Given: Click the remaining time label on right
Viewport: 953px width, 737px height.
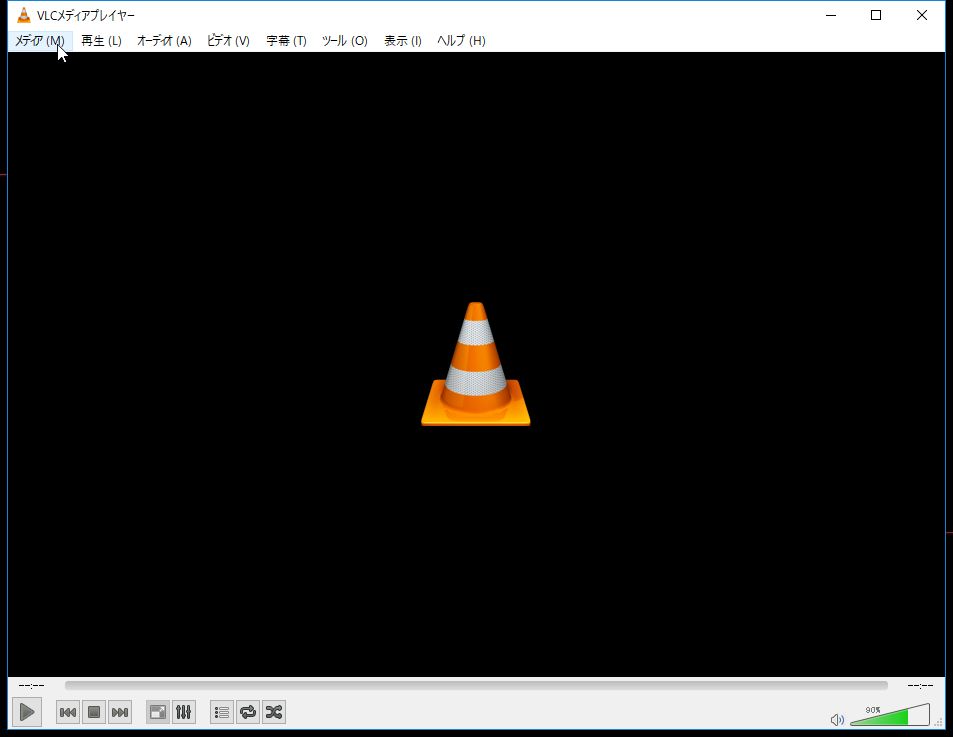Looking at the screenshot, I should click(x=919, y=686).
